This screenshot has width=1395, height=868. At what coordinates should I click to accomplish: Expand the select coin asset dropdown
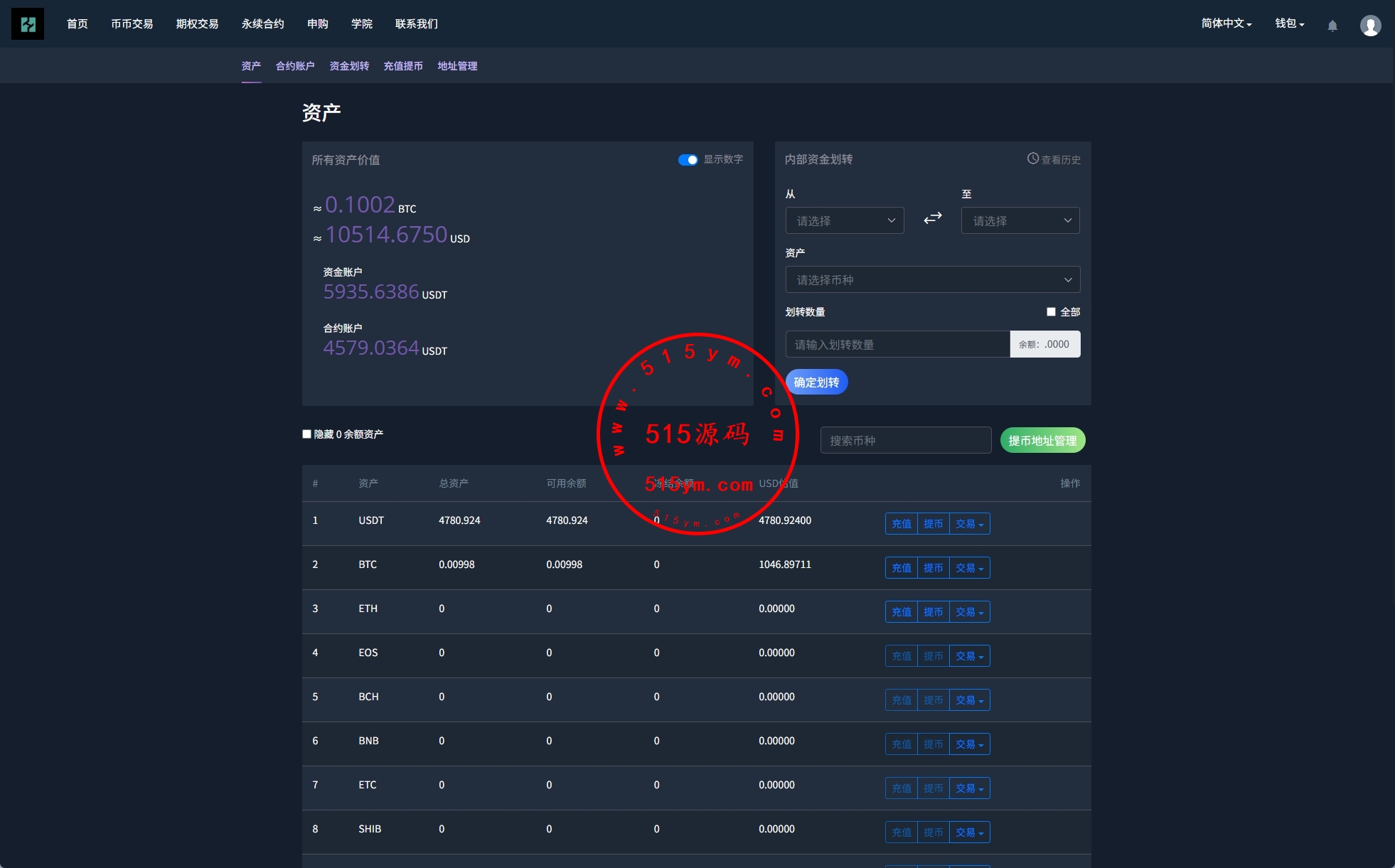coord(932,280)
